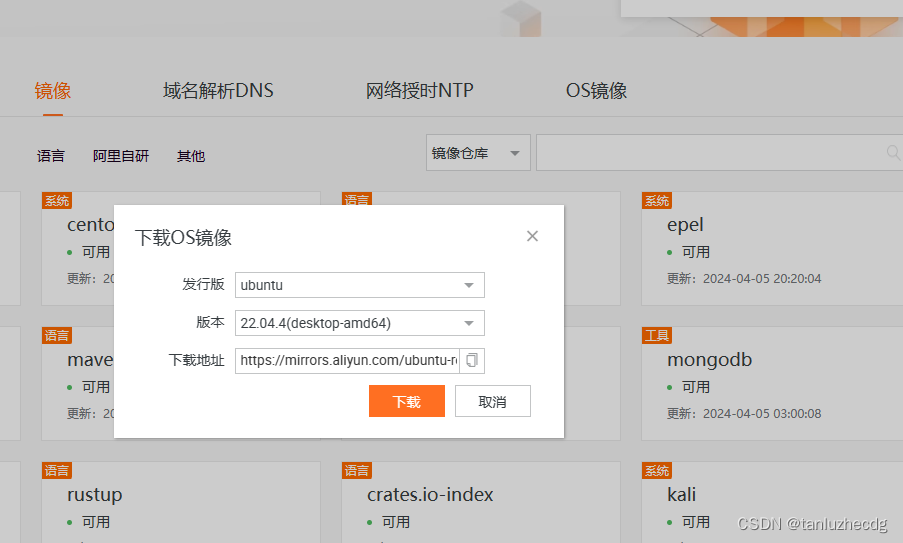Click the 下载OS镜像 dialog title

point(183,237)
